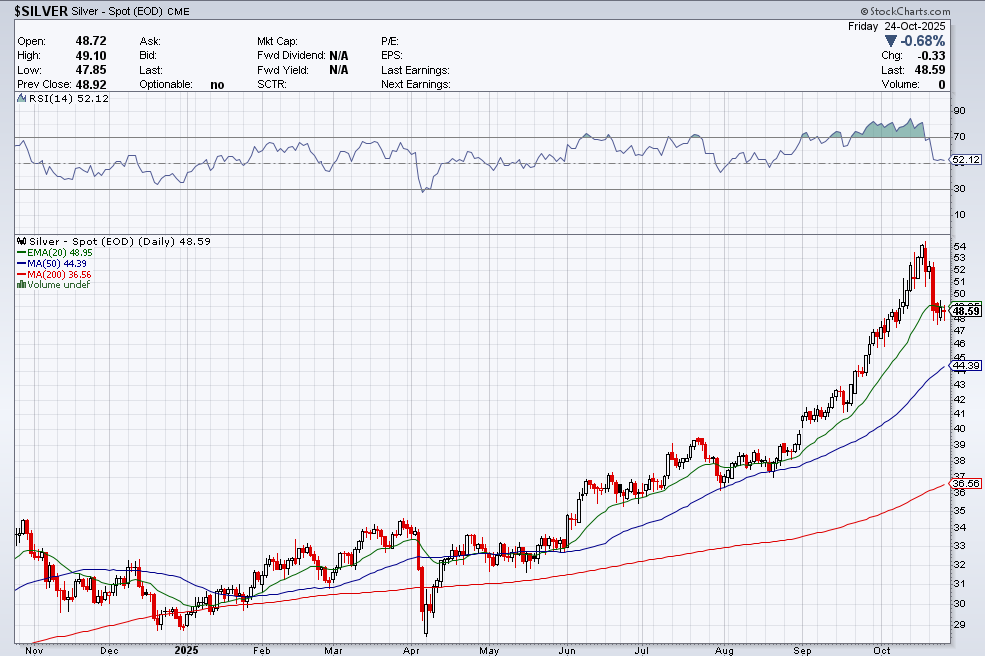Click the 'MA(50) 44.39' legend text
This screenshot has height=656, width=985.
pyautogui.click(x=57, y=264)
